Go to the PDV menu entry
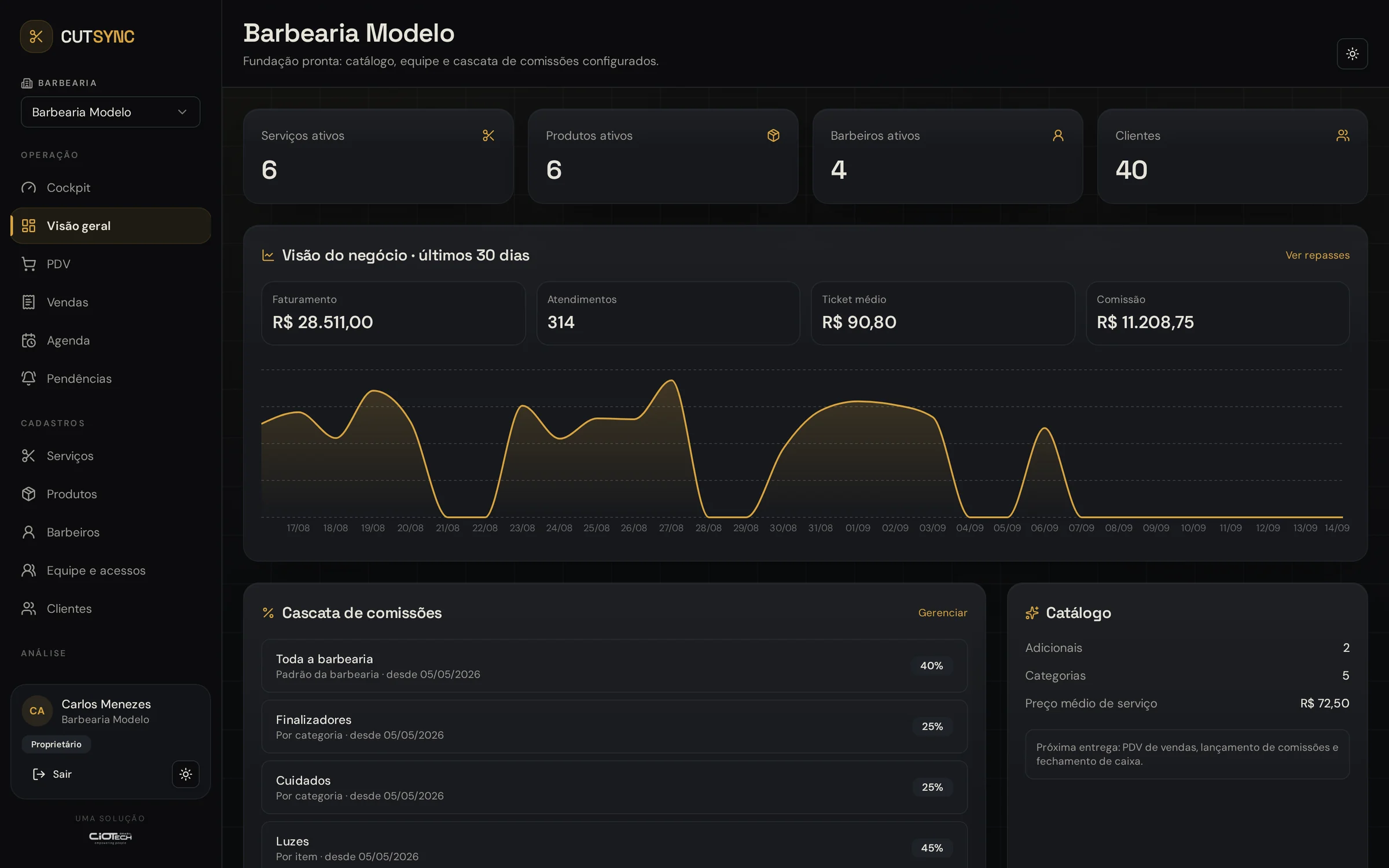 point(111,264)
